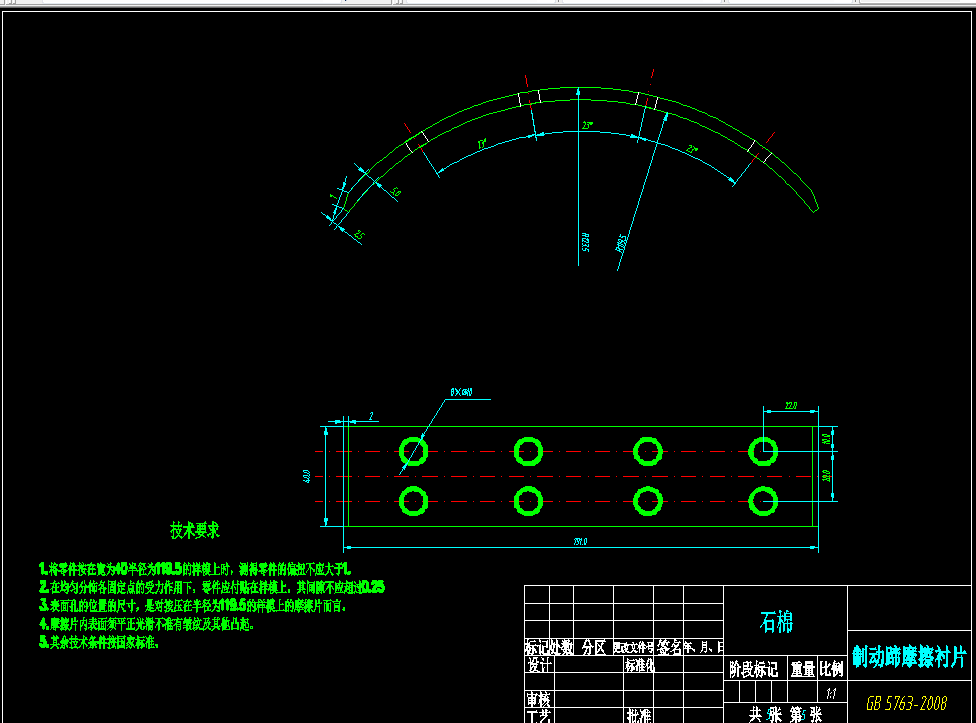Screen dimensions: 976x723
Task: Select the center angle dimension text on arc
Action: point(587,126)
